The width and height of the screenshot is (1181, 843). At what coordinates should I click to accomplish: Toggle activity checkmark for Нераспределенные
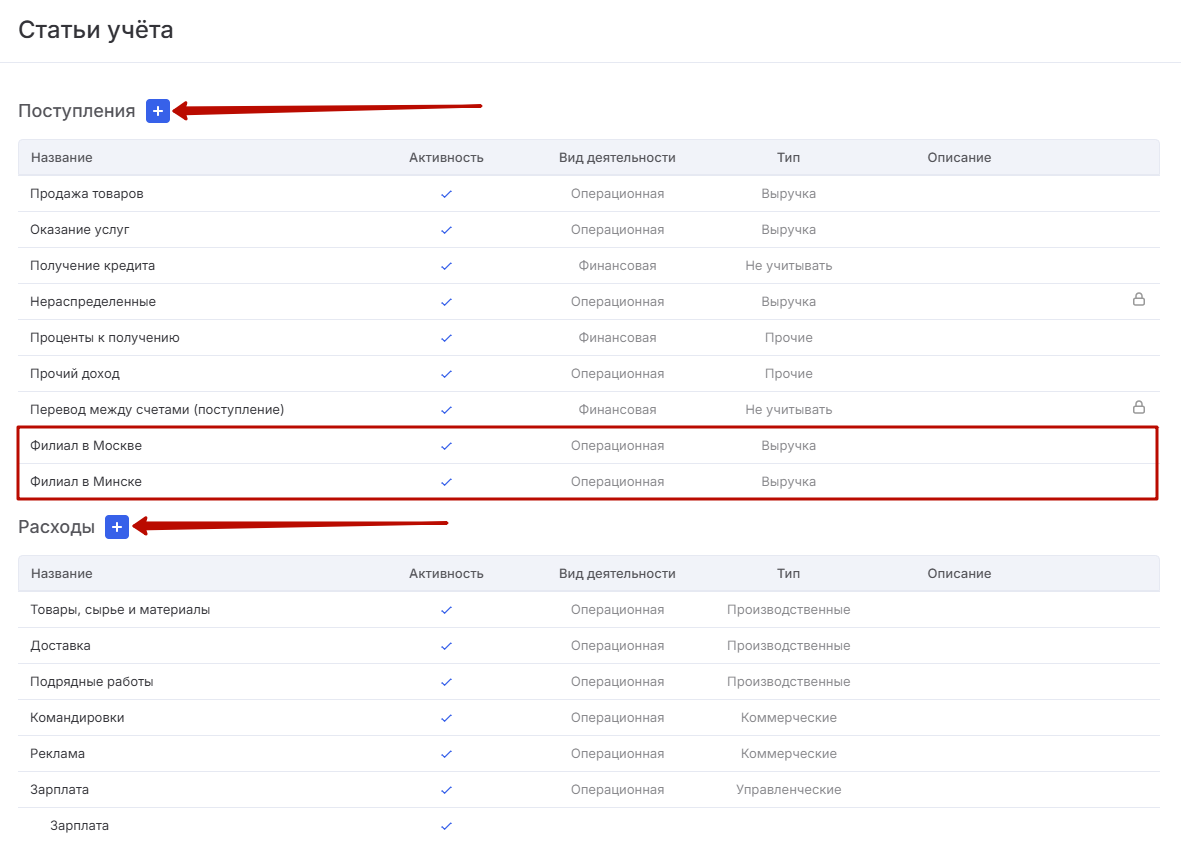coord(446,302)
